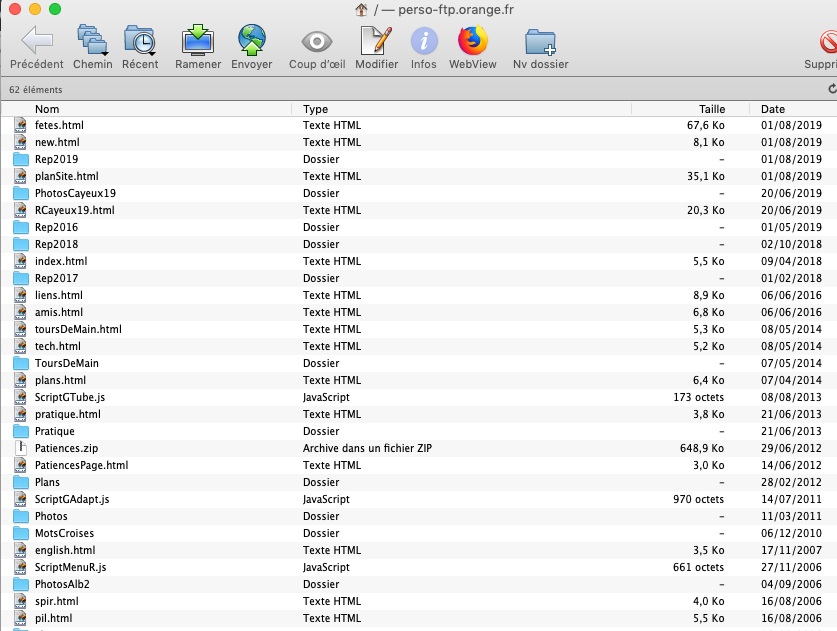Click the Précédent back arrow icon
The width and height of the screenshot is (837, 631).
pyautogui.click(x=37, y=41)
